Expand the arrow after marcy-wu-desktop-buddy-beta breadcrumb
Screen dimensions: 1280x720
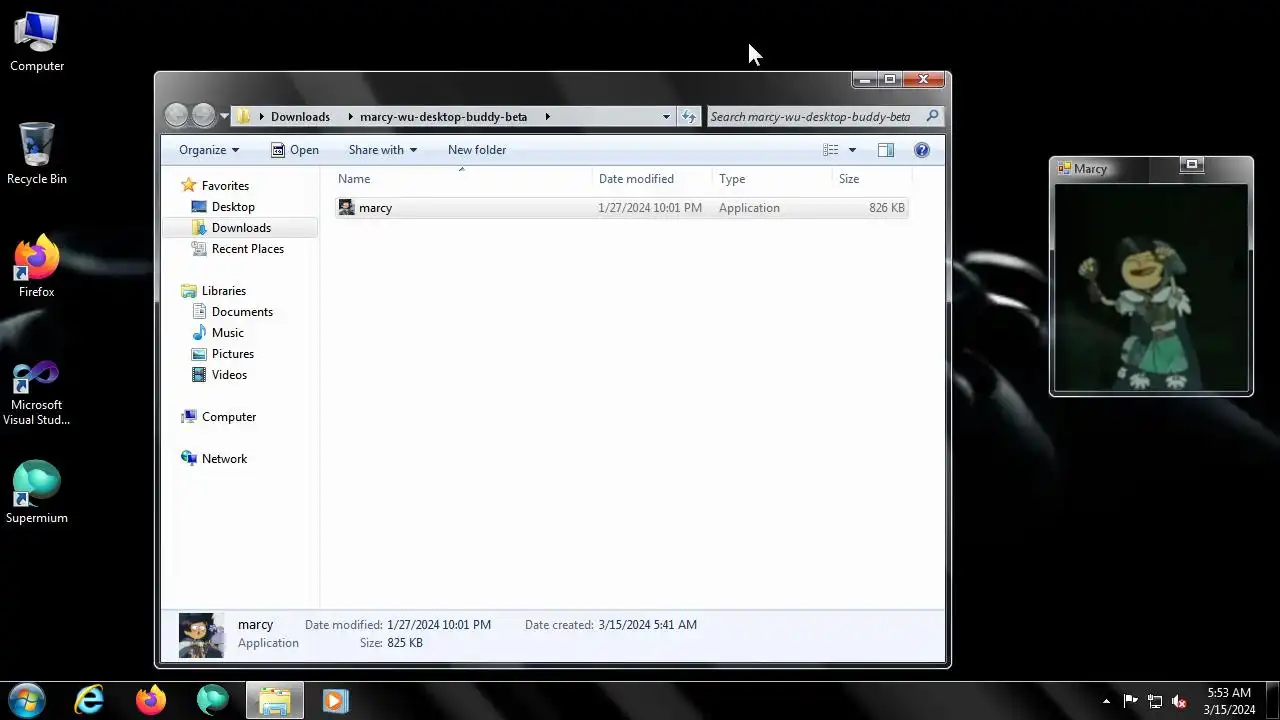tap(547, 117)
